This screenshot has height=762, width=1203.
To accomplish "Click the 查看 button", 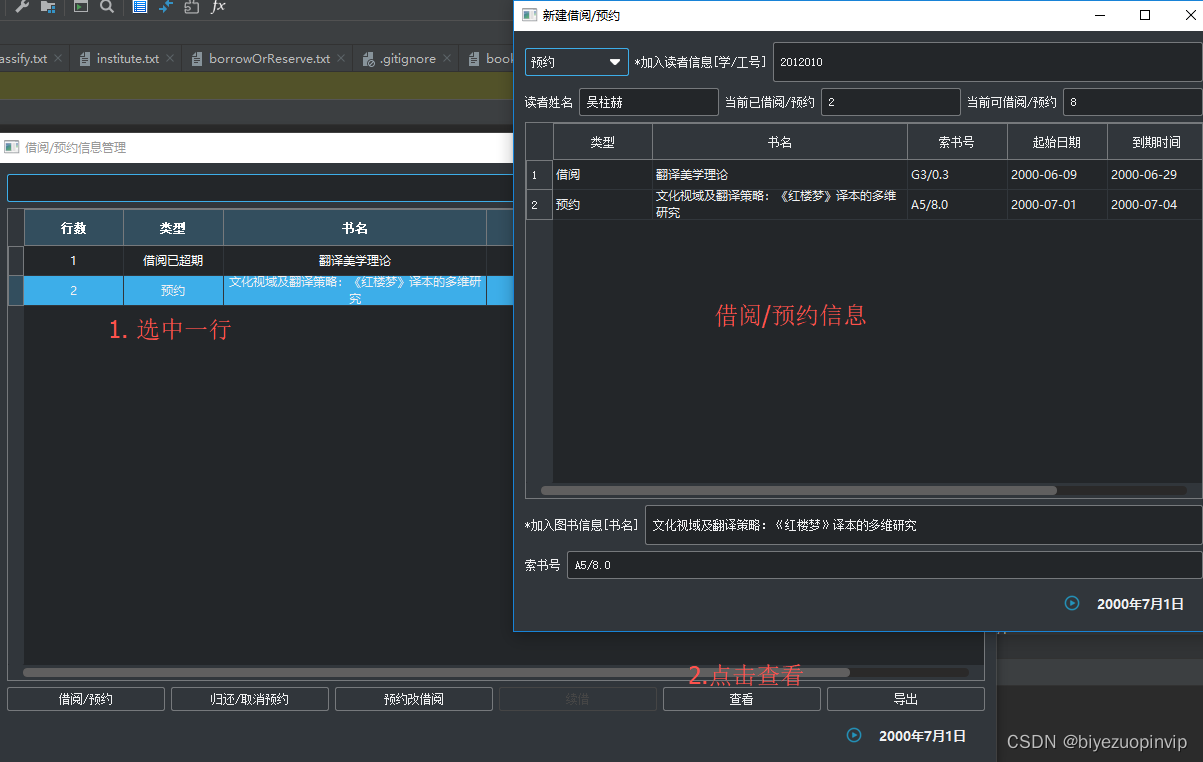I will 742,699.
